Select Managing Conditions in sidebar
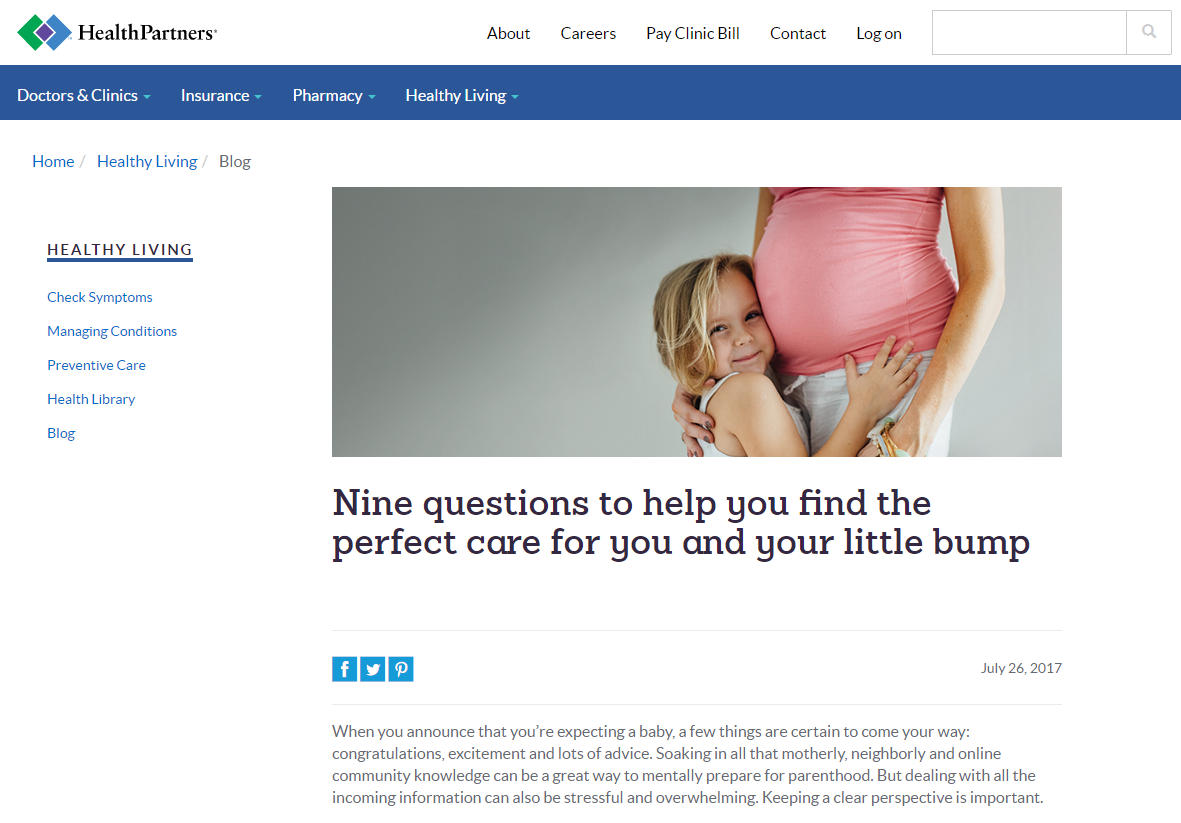The width and height of the screenshot is (1181, 823). (x=111, y=331)
